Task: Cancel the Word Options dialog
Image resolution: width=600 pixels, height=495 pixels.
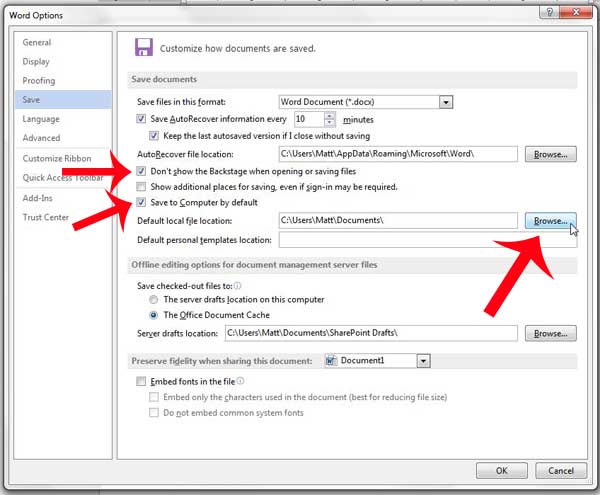Action: point(561,471)
